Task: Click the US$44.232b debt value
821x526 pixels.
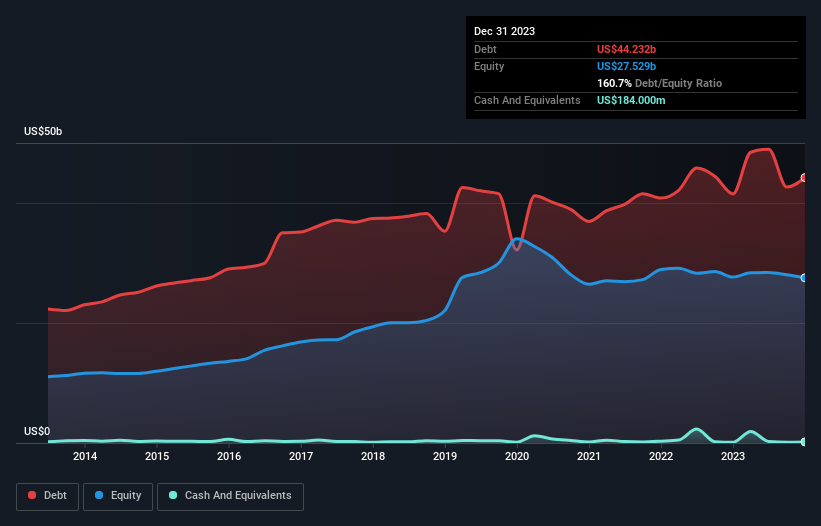Action: pyautogui.click(x=626, y=49)
